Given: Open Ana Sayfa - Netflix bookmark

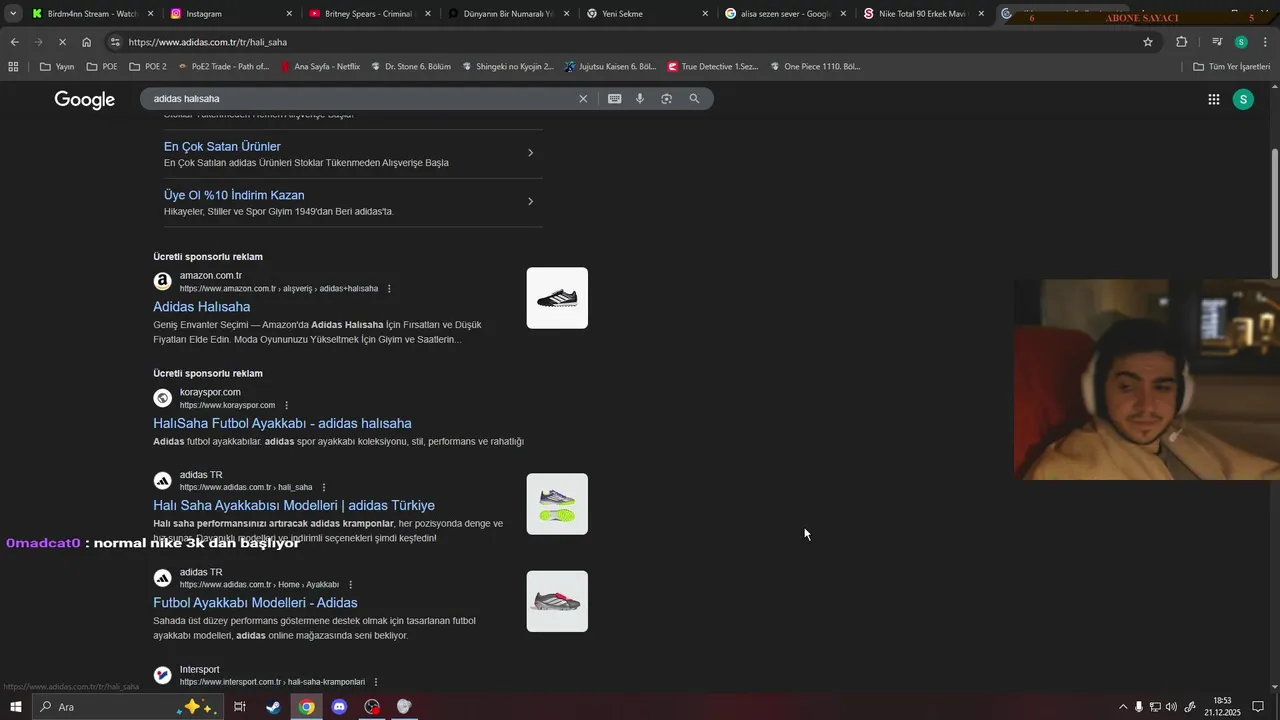Looking at the screenshot, I should (321, 67).
